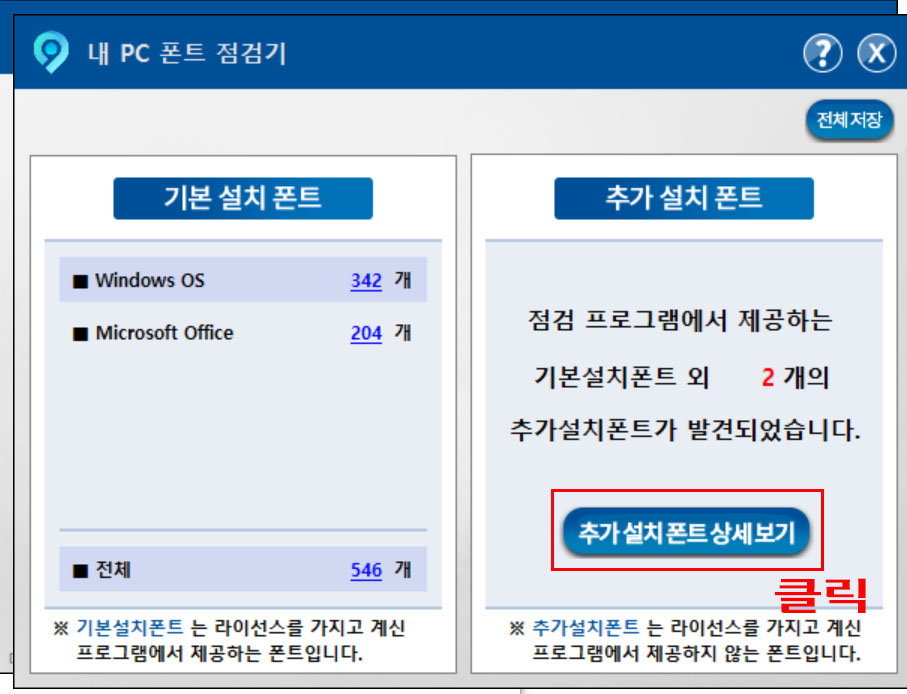Save all results with 전체저장 button
This screenshot has width=907, height=694.
(x=849, y=120)
